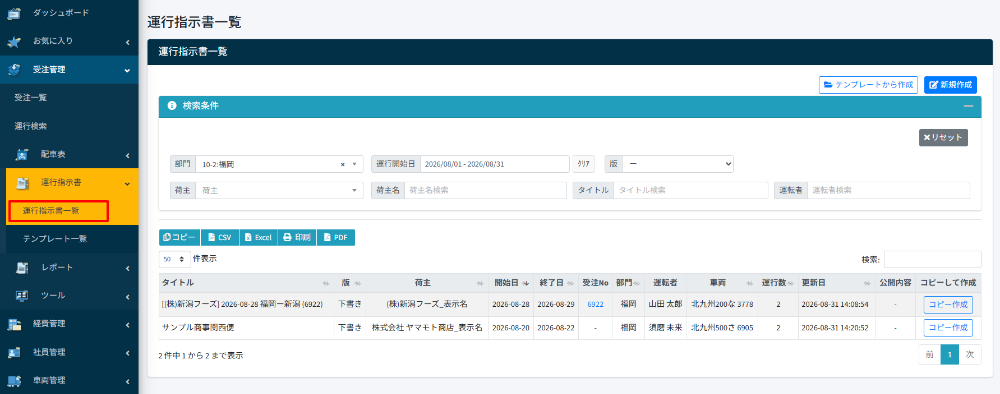Screen dimensions: 1000x394
Task: Open the 荷主 dropdown
Action: 279,190
